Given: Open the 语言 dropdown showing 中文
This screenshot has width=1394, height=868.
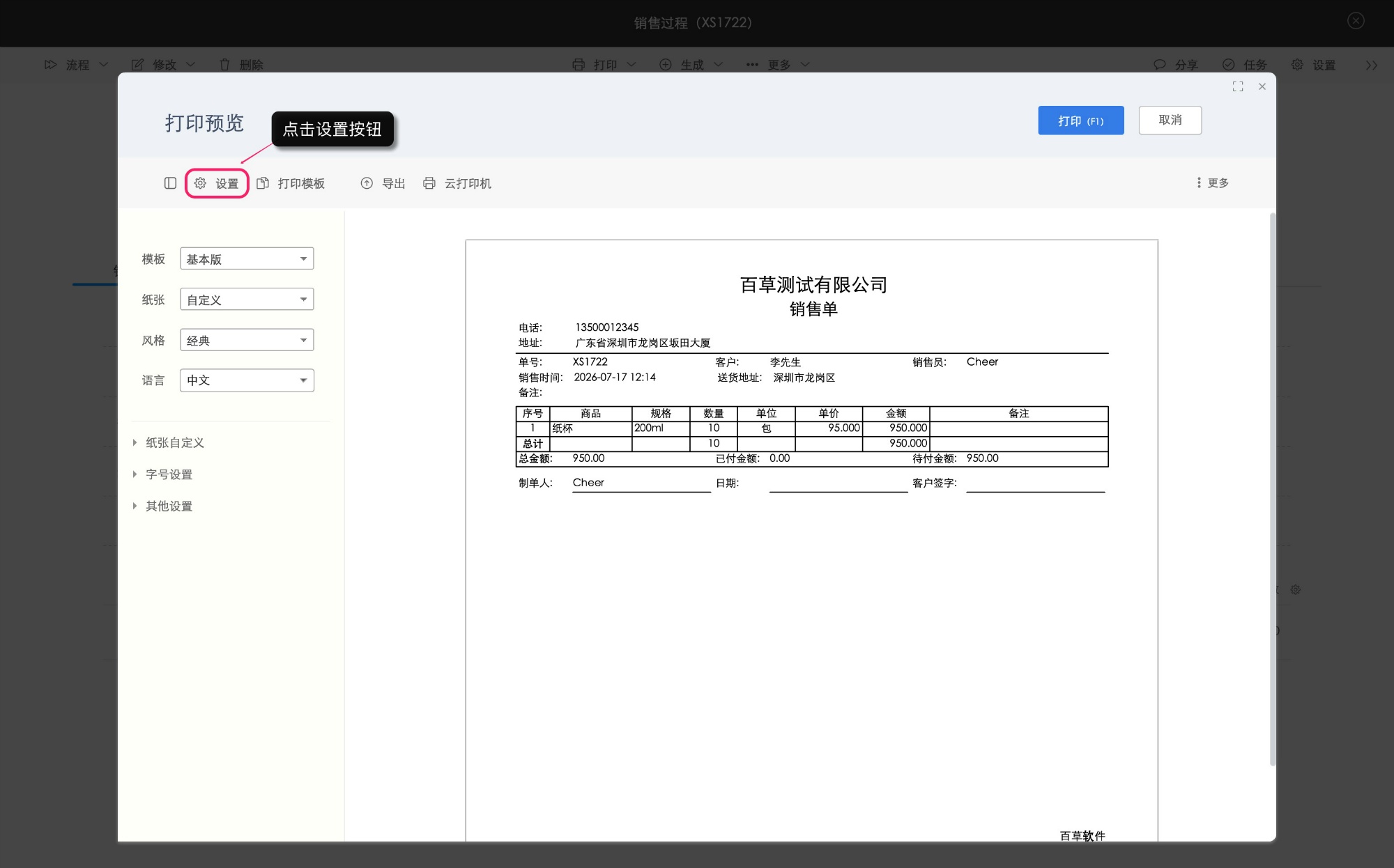Looking at the screenshot, I should coord(247,380).
